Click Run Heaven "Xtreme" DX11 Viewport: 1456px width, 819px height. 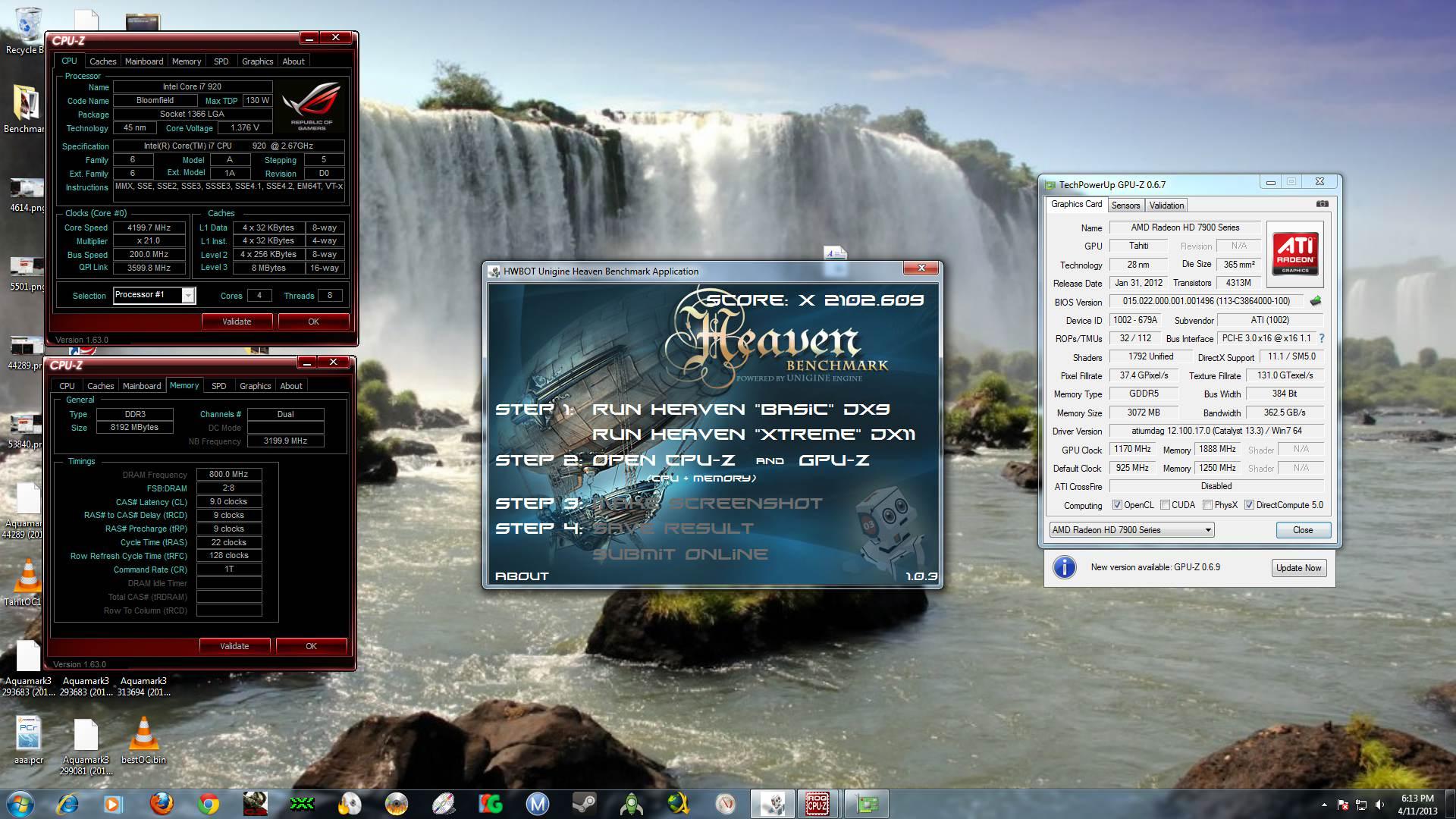point(753,435)
